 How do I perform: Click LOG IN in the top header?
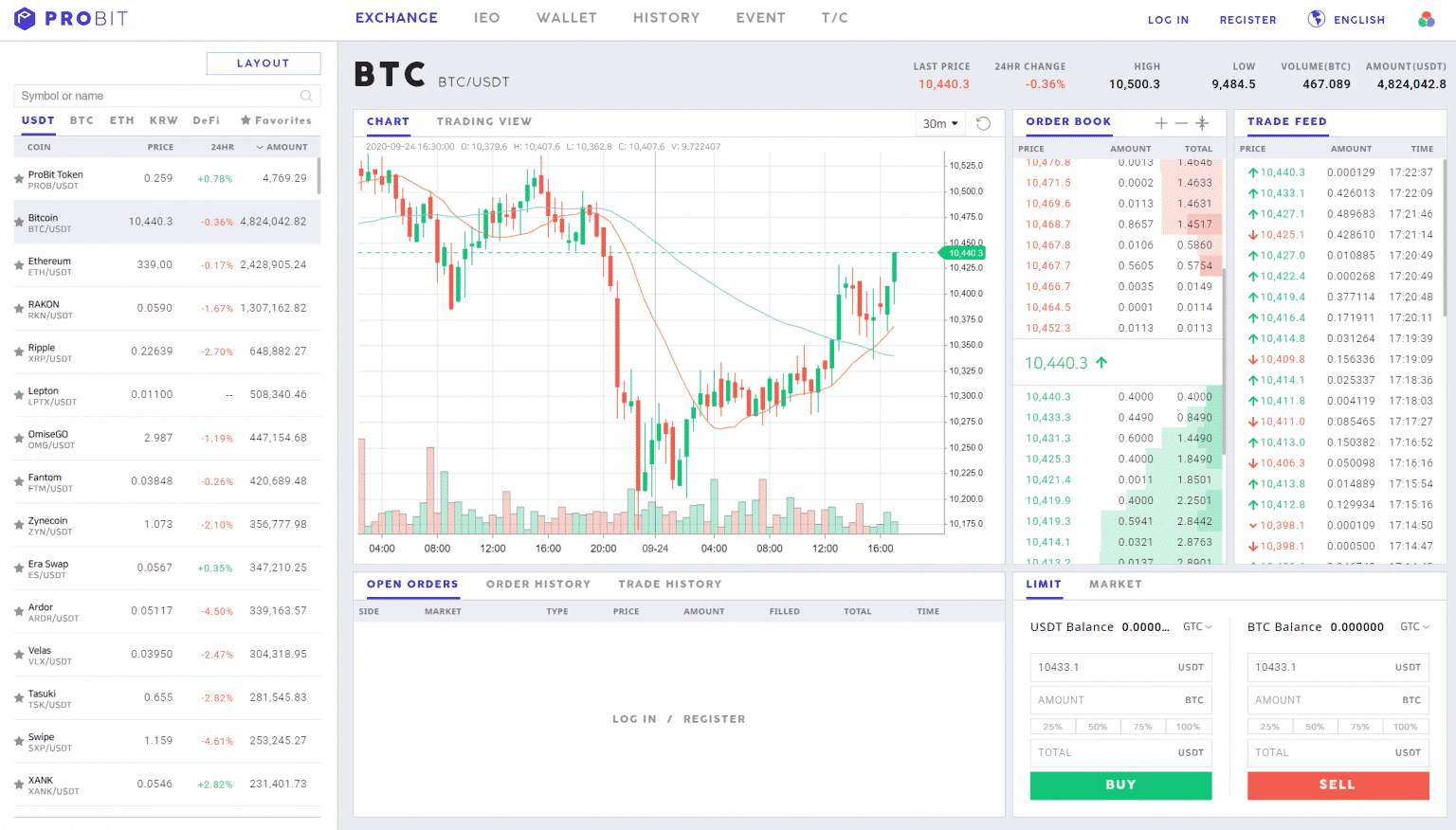[1168, 20]
